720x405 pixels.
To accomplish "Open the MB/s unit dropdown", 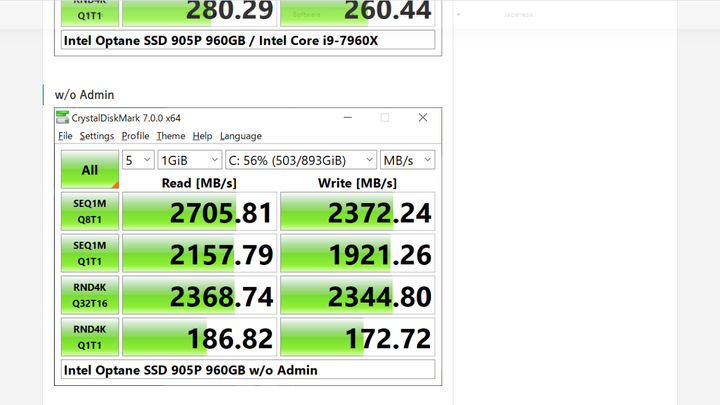I will 407,160.
